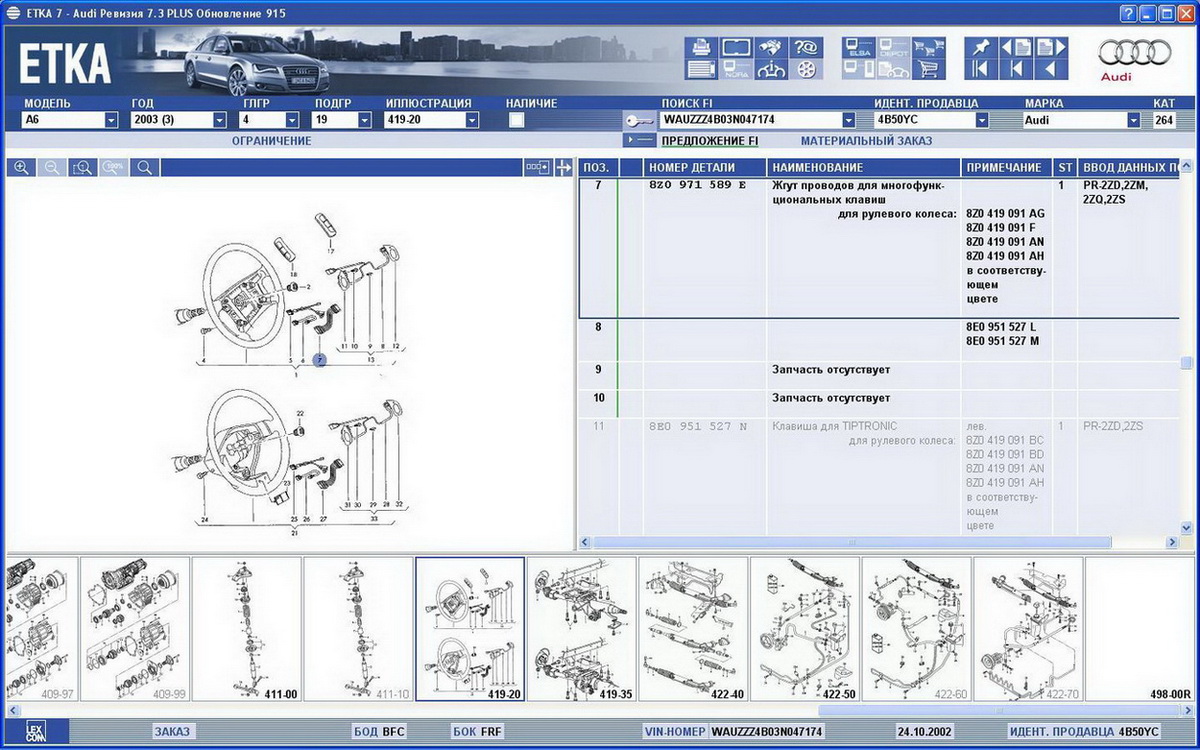Screen dimensions: 1200x750
Task: Click the КАТ field showing 264
Action: click(1164, 120)
